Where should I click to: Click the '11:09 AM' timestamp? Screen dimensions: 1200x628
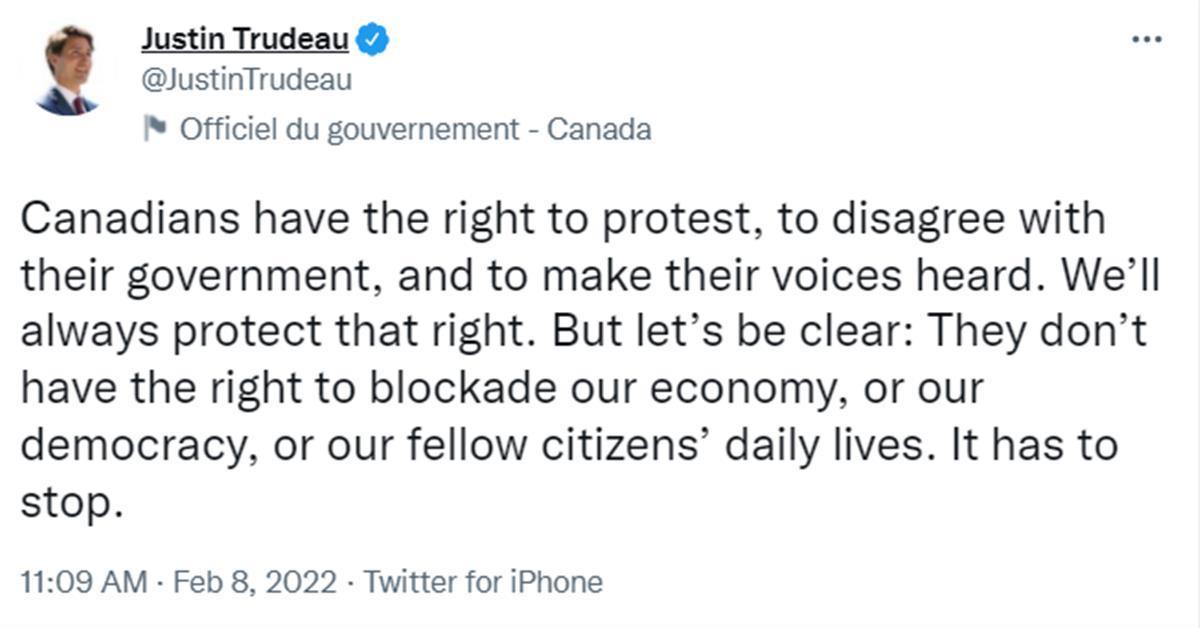coord(83,582)
